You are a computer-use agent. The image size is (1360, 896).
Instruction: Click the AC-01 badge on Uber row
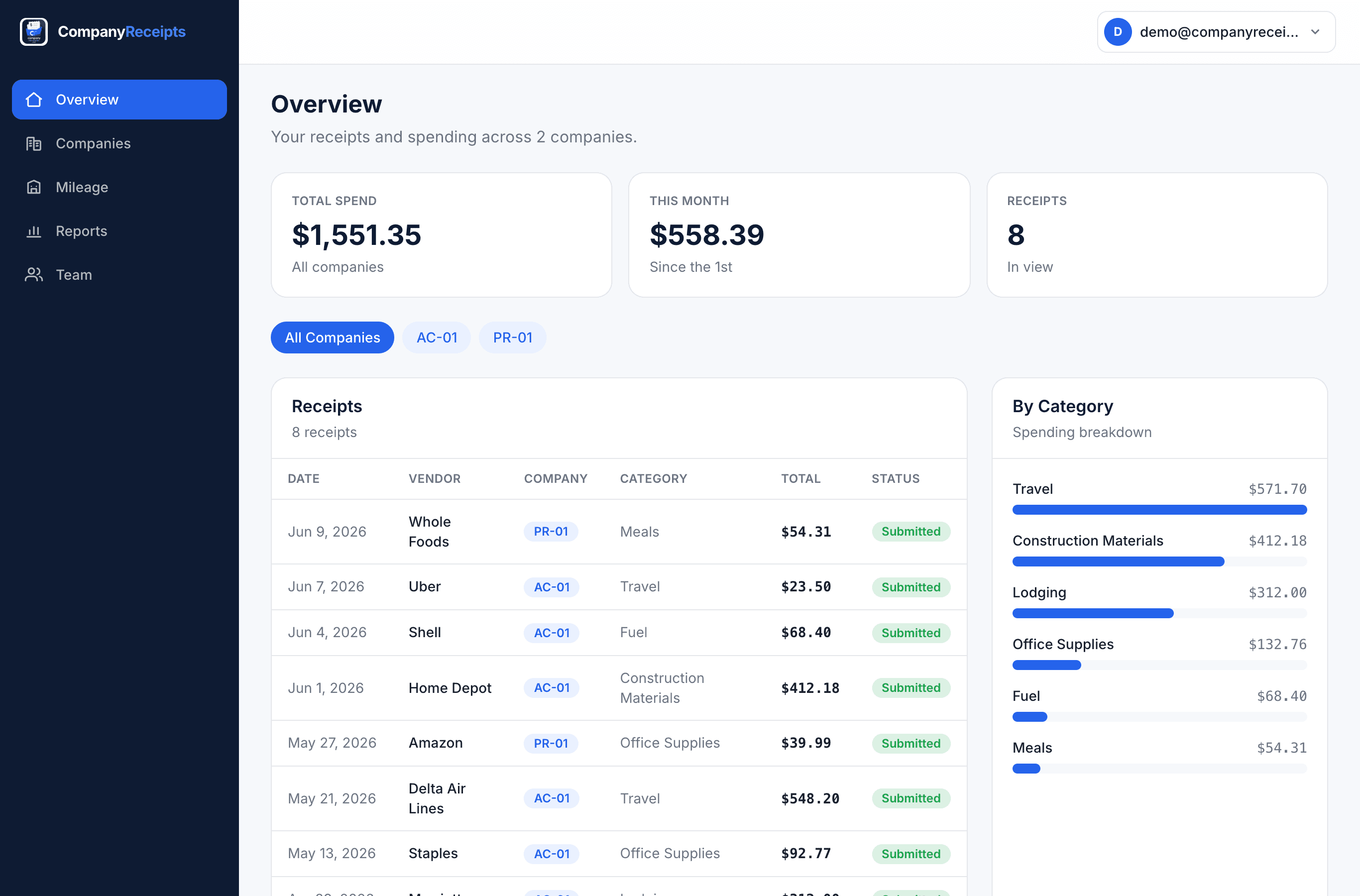(x=552, y=587)
